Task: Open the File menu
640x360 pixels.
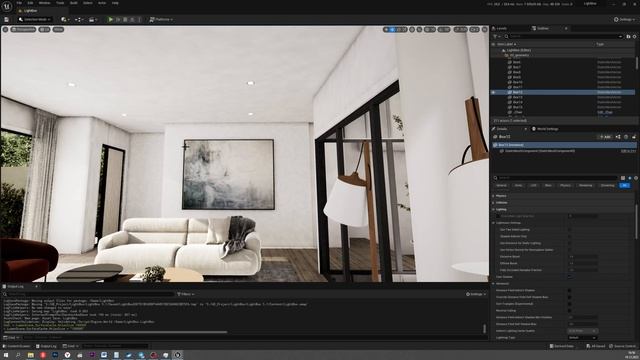Action: pyautogui.click(x=19, y=3)
